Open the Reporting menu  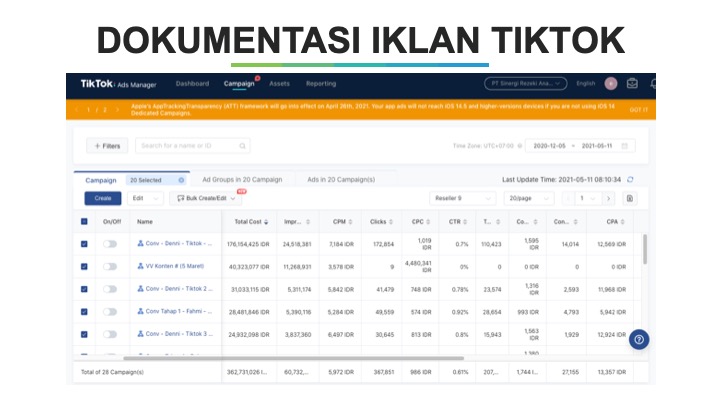[x=321, y=84]
